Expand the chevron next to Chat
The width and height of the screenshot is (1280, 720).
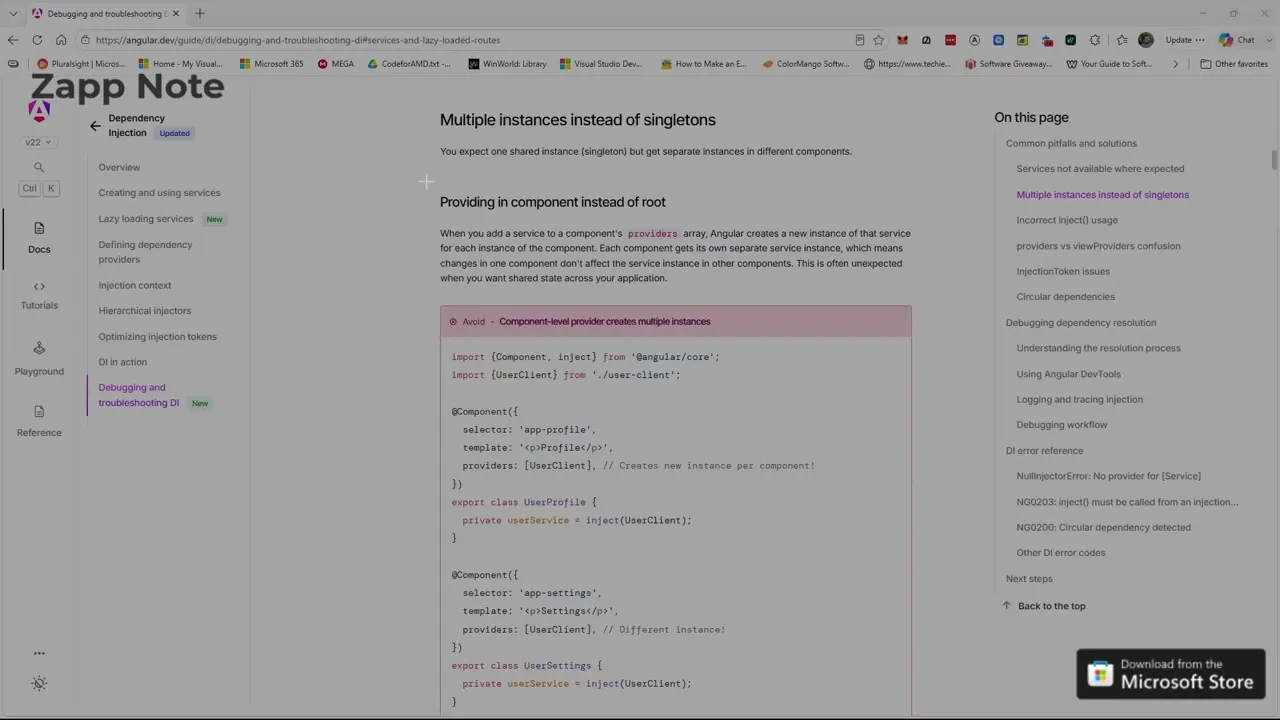[1268, 40]
